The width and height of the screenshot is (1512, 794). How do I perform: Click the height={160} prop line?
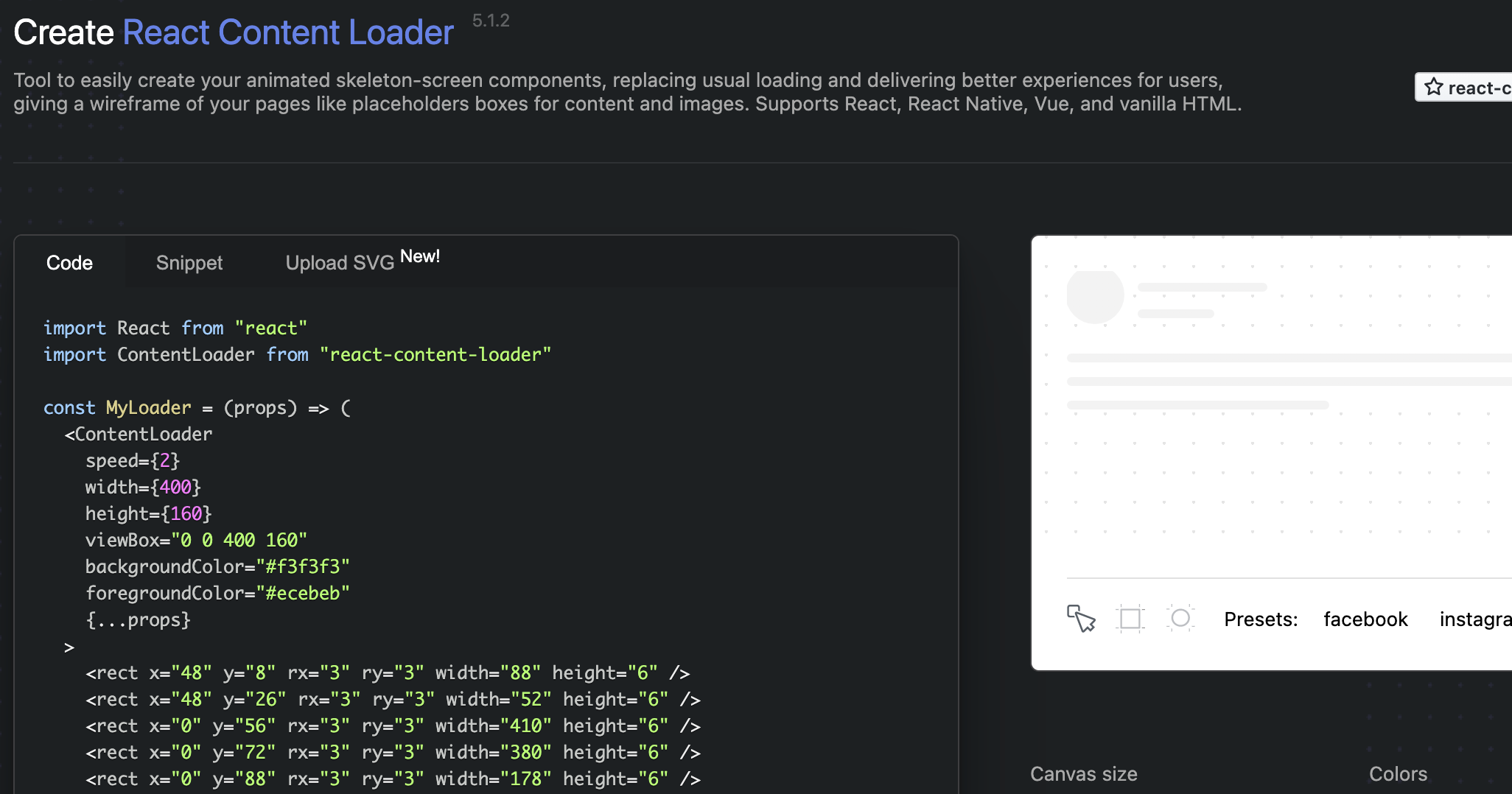[x=148, y=513]
